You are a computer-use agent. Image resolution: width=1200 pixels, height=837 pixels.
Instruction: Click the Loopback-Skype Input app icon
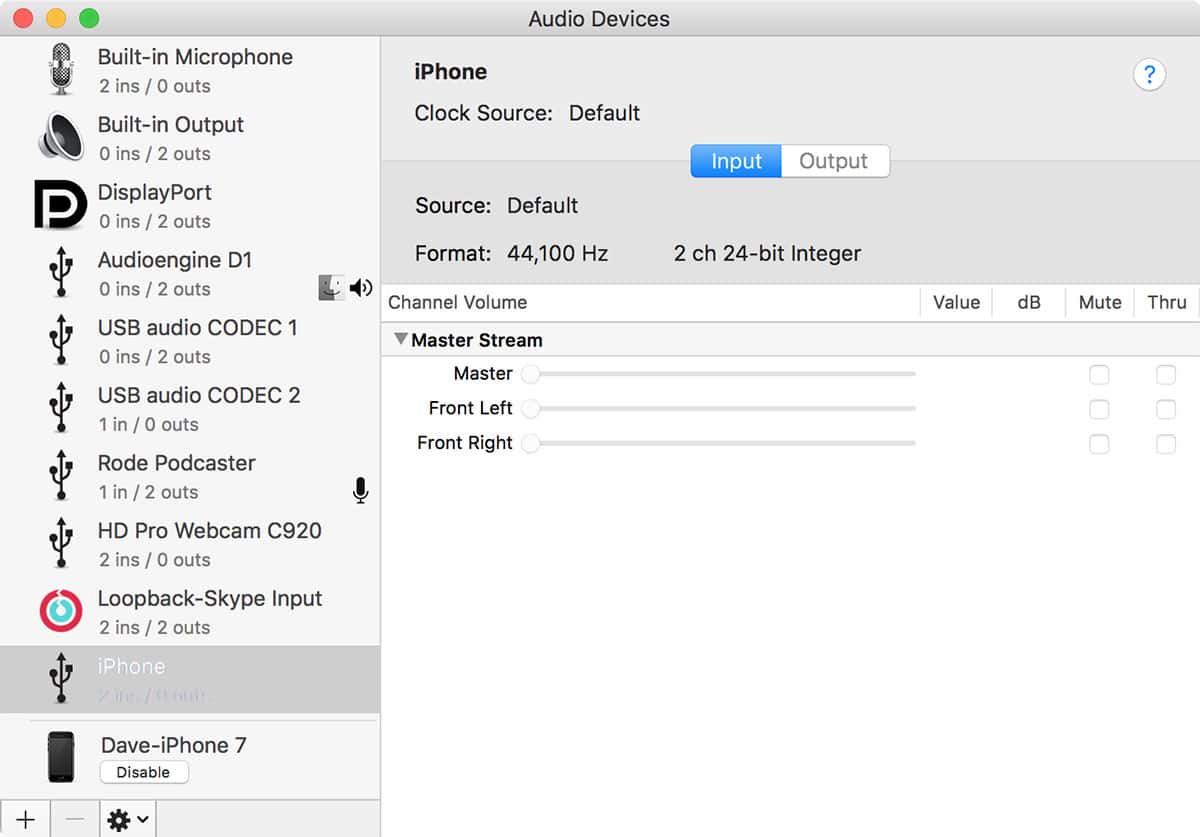click(x=61, y=611)
